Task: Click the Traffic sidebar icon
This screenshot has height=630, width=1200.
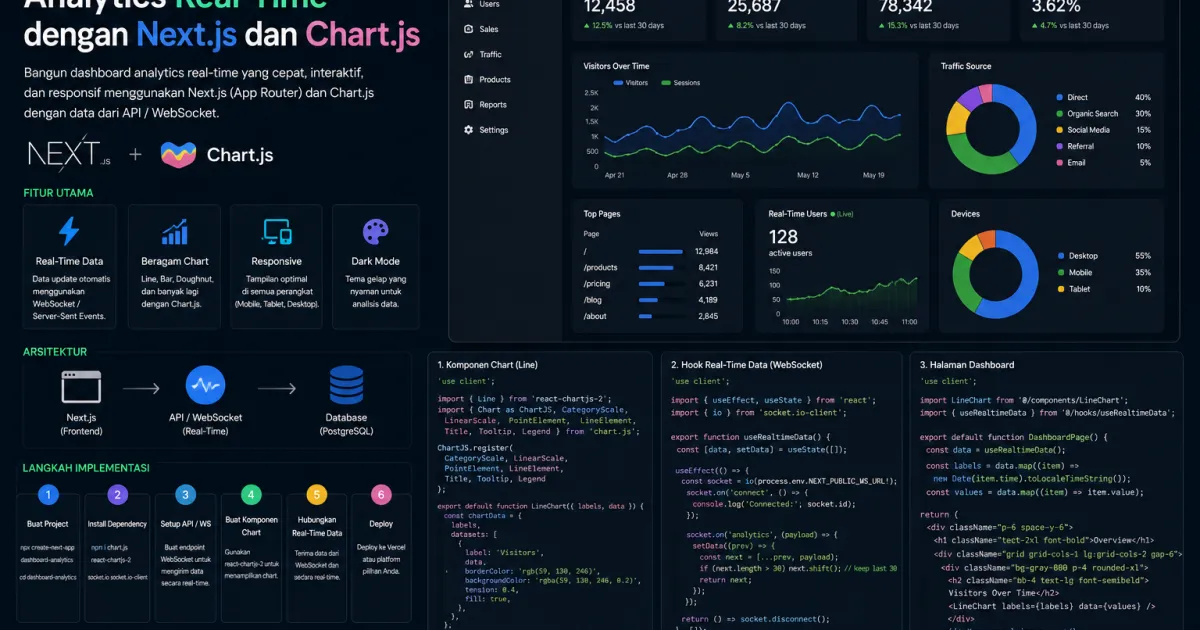Action: pos(468,54)
